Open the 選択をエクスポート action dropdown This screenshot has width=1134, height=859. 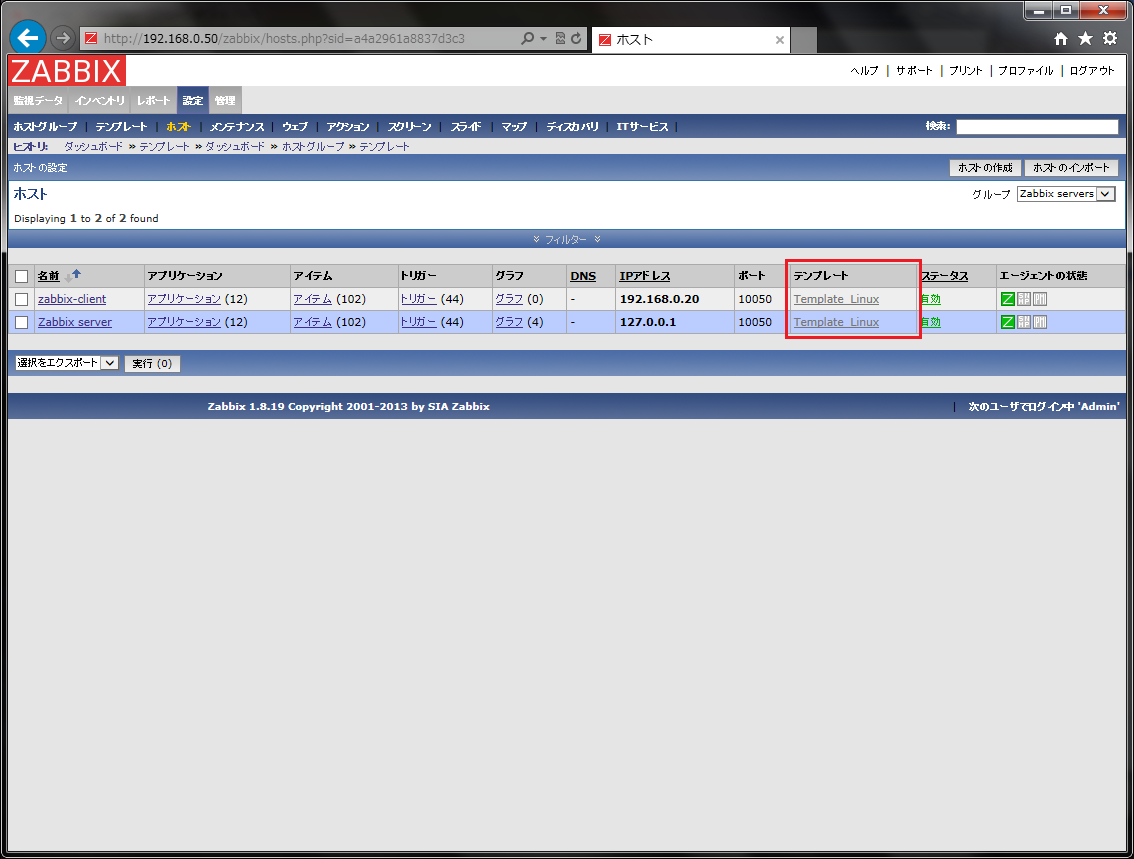[x=66, y=363]
